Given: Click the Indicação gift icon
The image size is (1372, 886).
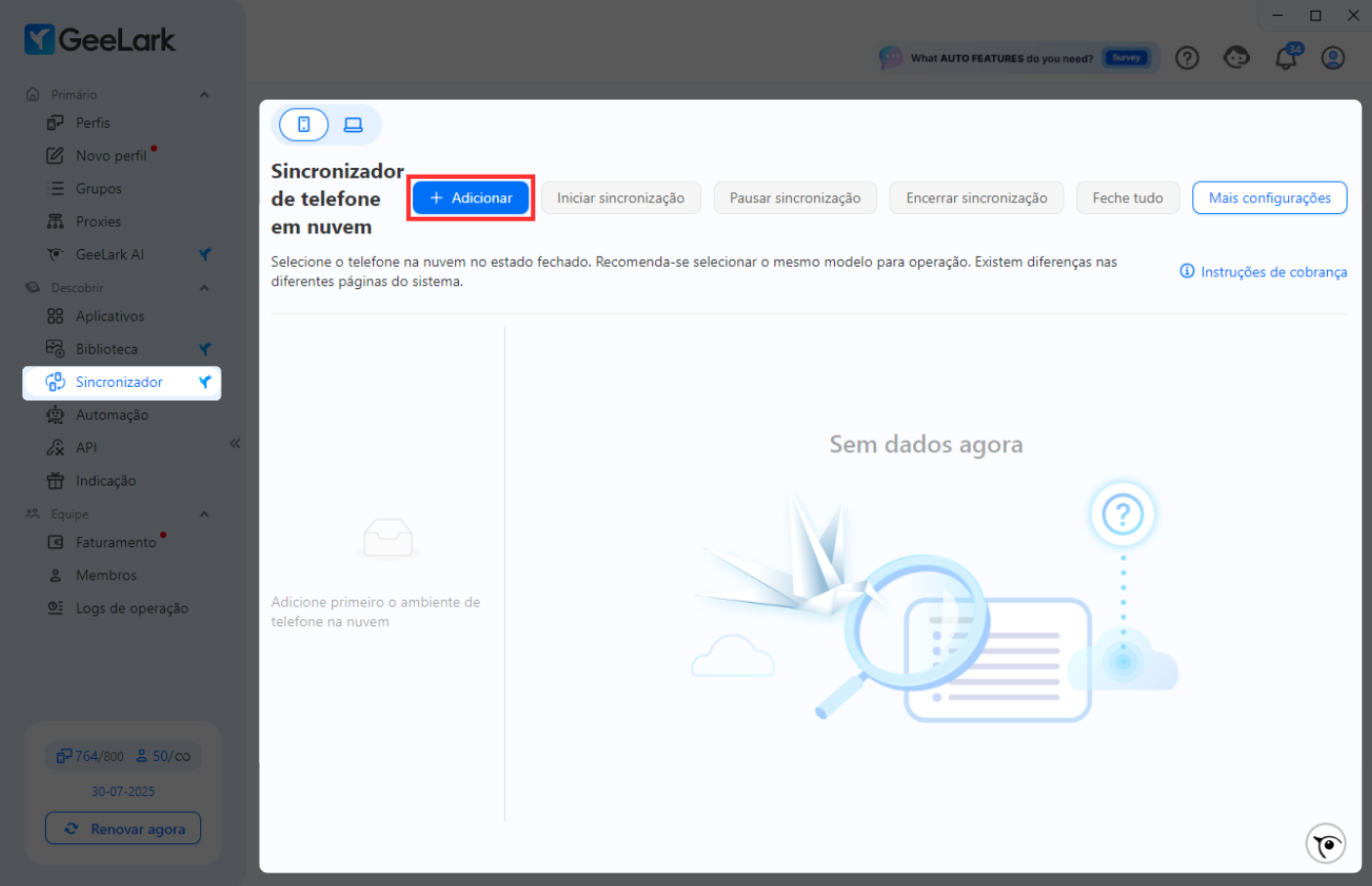Looking at the screenshot, I should [56, 481].
